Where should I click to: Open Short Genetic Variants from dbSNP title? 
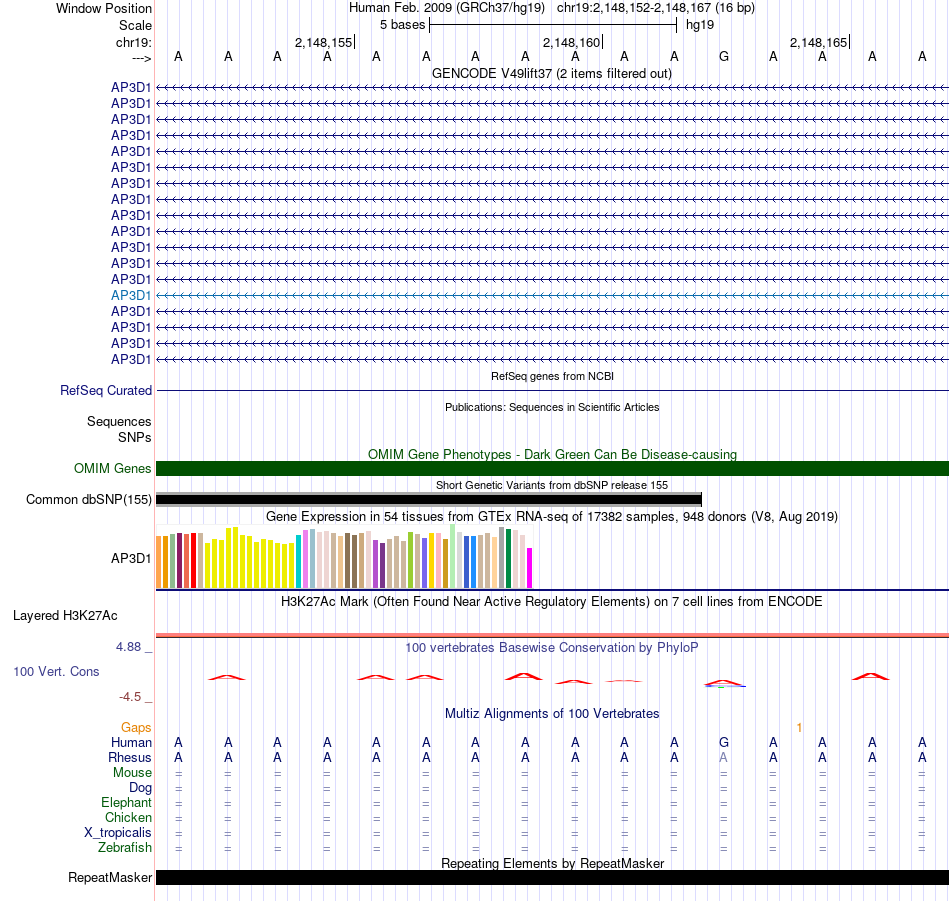coord(552,485)
